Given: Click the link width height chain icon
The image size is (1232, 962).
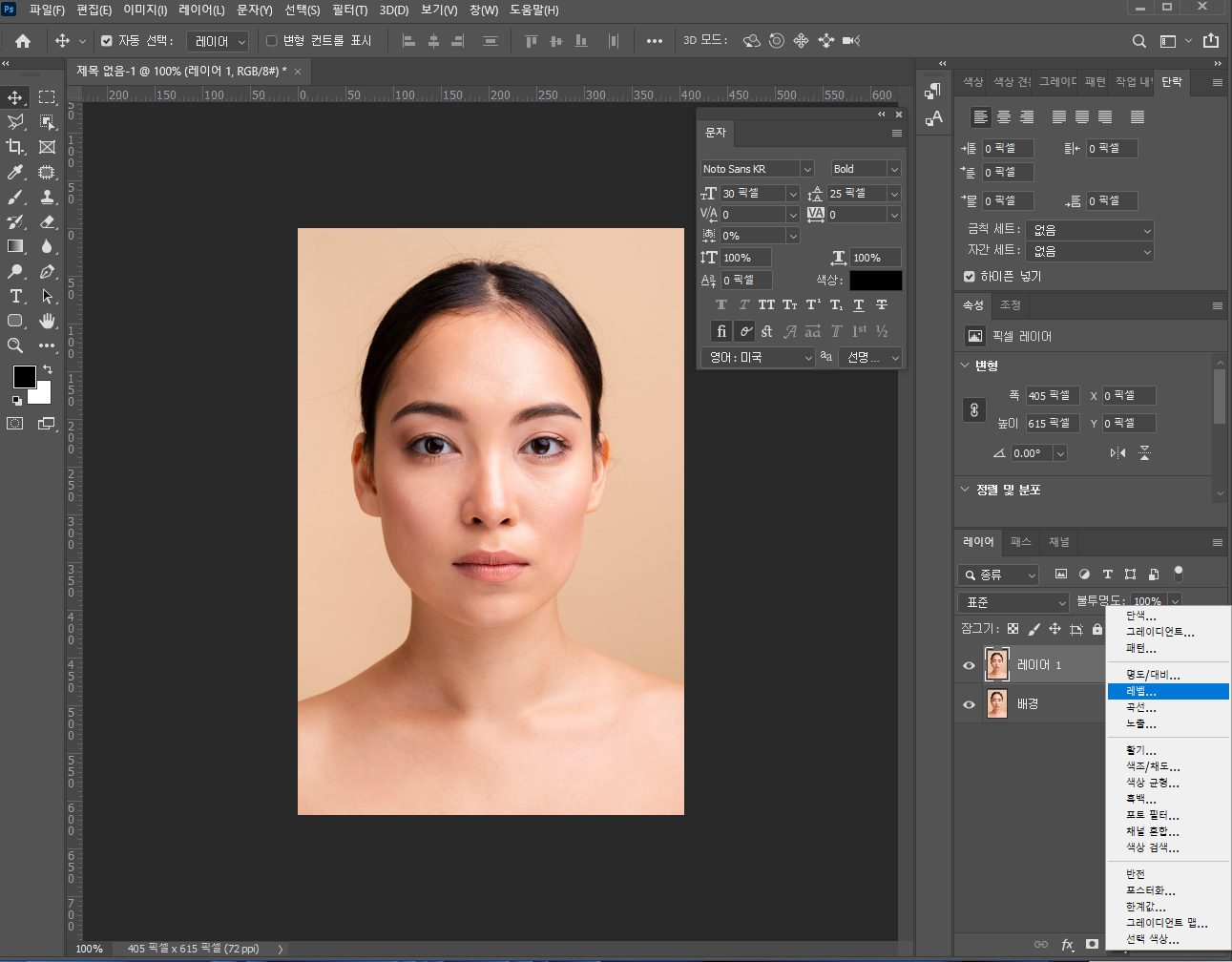Looking at the screenshot, I should 974,409.
